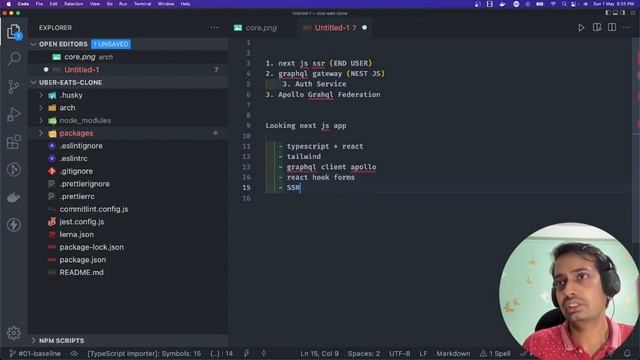Image resolution: width=640 pixels, height=360 pixels.
Task: Click TypeScript Importer Symbols: 15 status
Action: coord(144,353)
